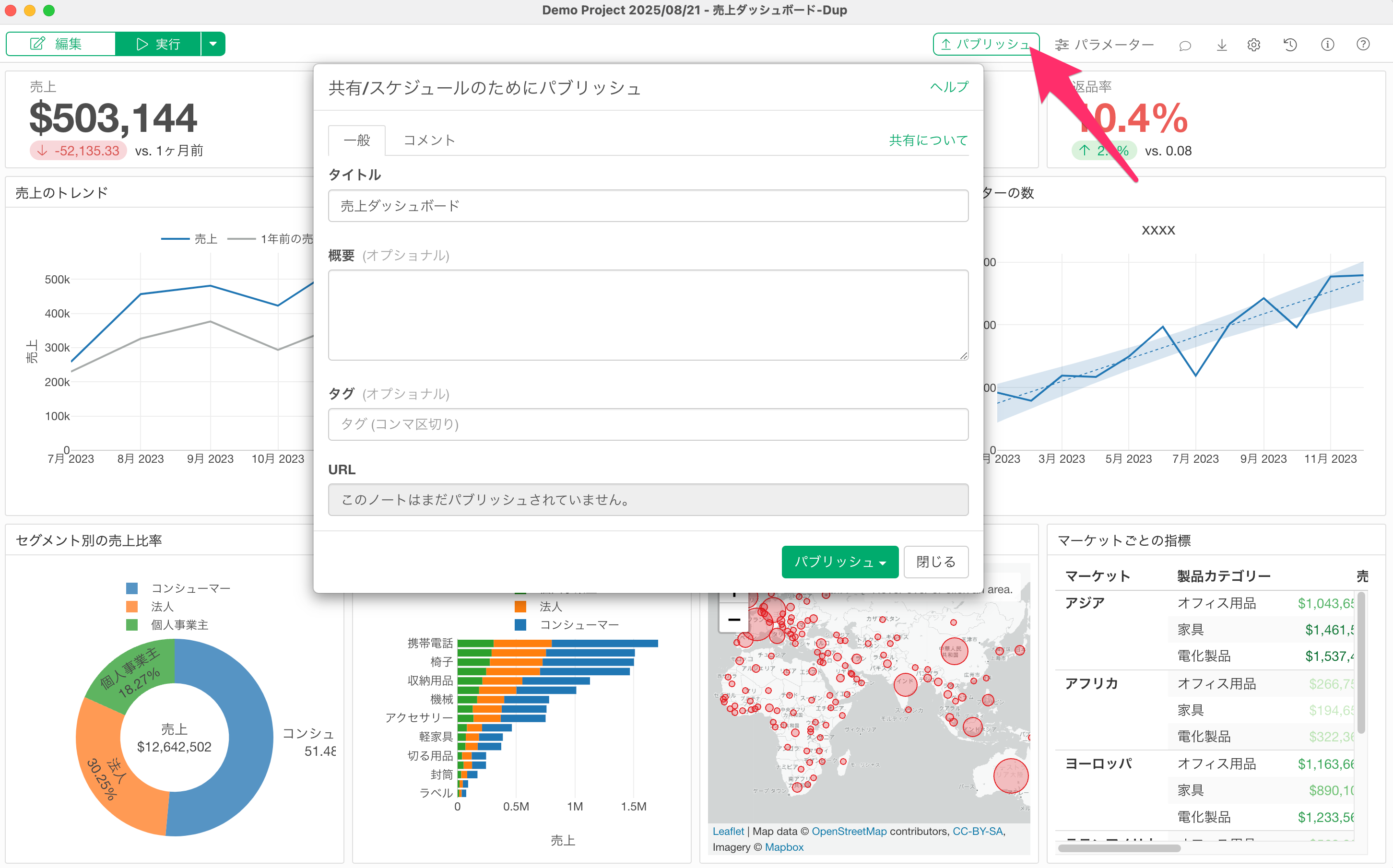The width and height of the screenshot is (1393, 868).
Task: Click the question mark help icon
Action: [1363, 45]
